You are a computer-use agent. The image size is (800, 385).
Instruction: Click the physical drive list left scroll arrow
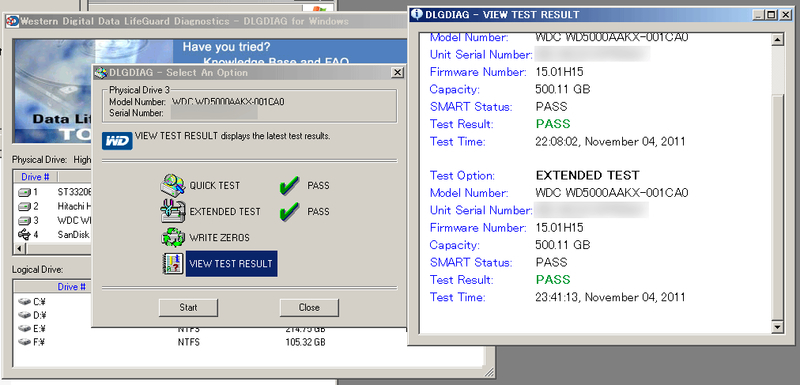pos(20,249)
